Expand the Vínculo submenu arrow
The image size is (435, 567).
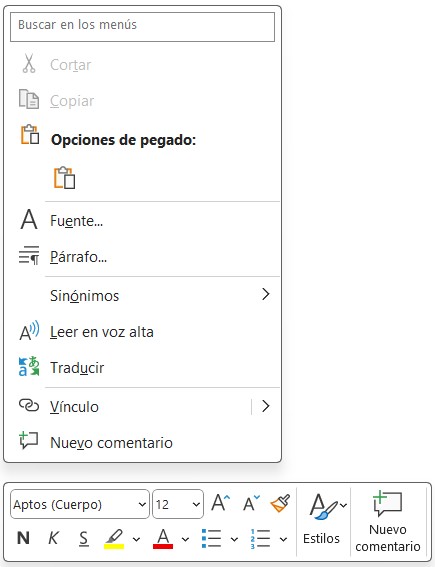click(266, 406)
